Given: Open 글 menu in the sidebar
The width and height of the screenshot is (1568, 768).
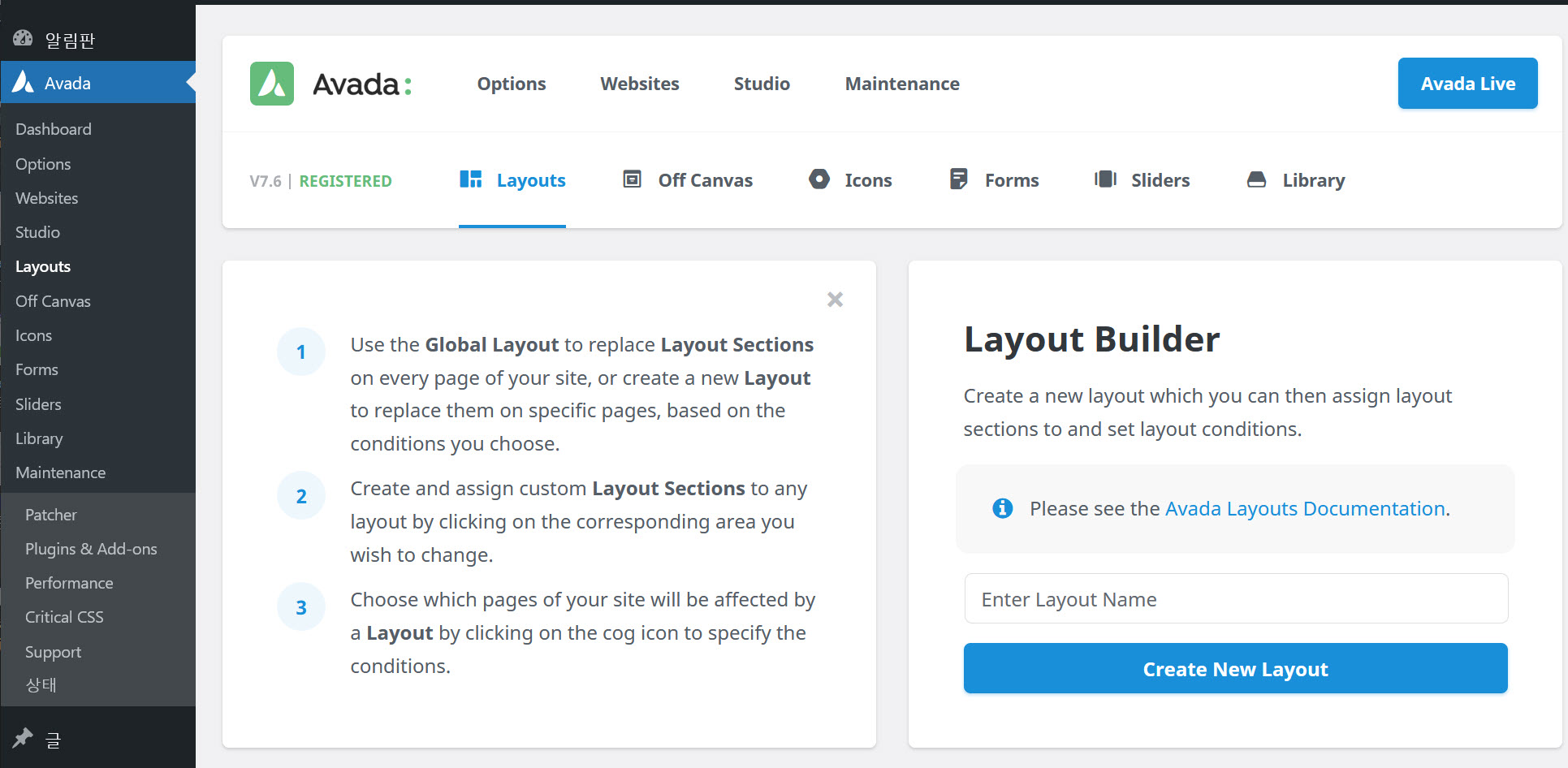Looking at the screenshot, I should [53, 739].
